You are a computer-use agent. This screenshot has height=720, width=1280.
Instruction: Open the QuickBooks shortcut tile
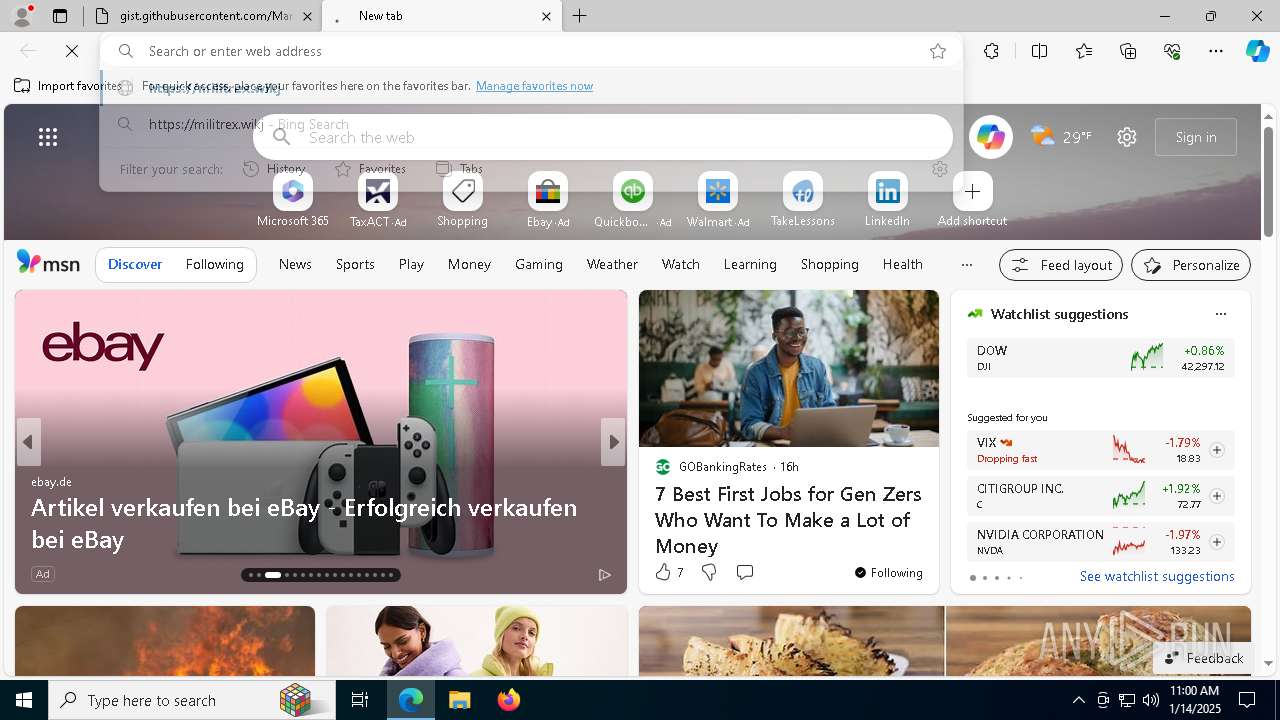pyautogui.click(x=632, y=200)
